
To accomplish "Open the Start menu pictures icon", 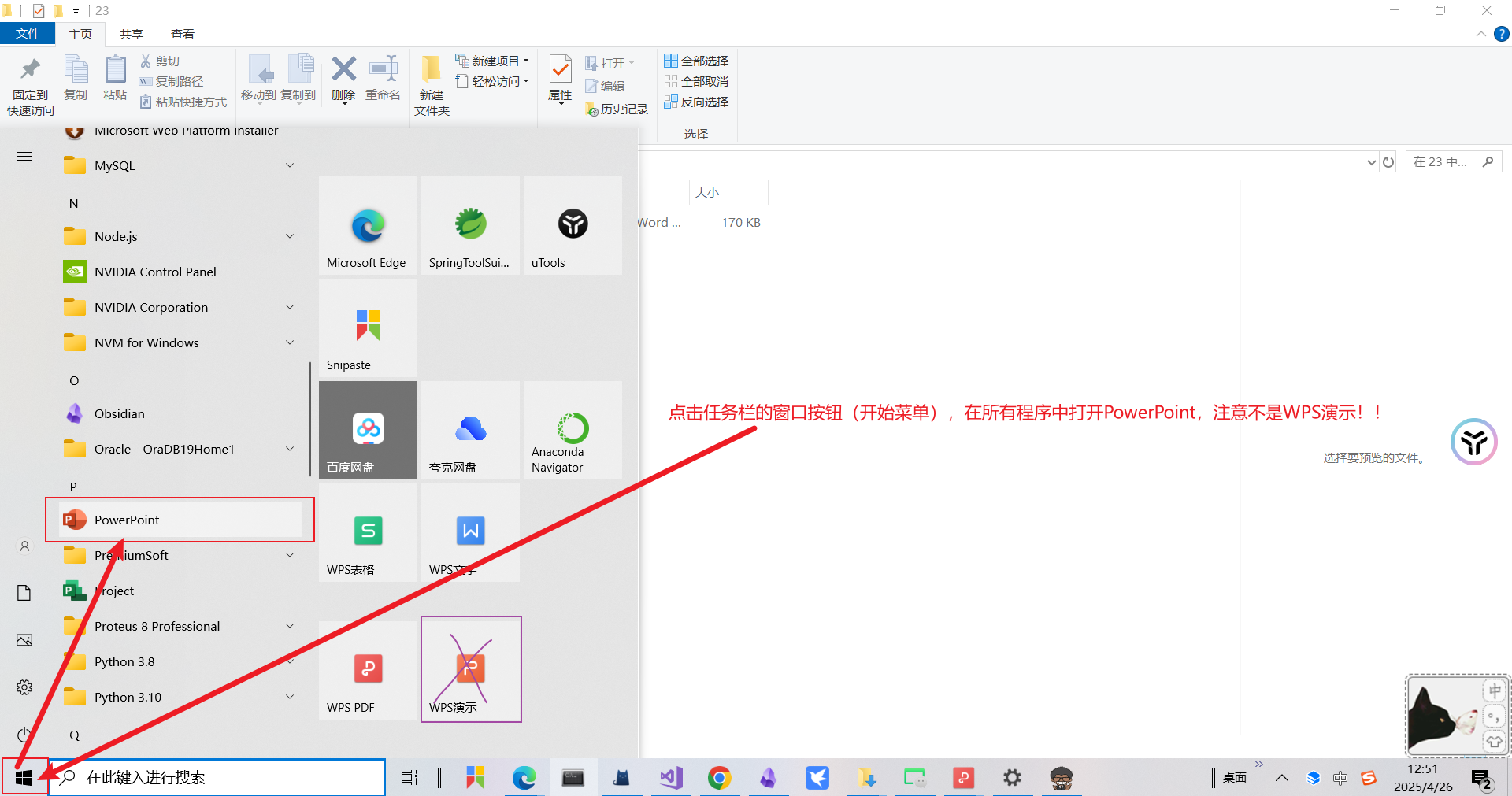I will point(24,640).
